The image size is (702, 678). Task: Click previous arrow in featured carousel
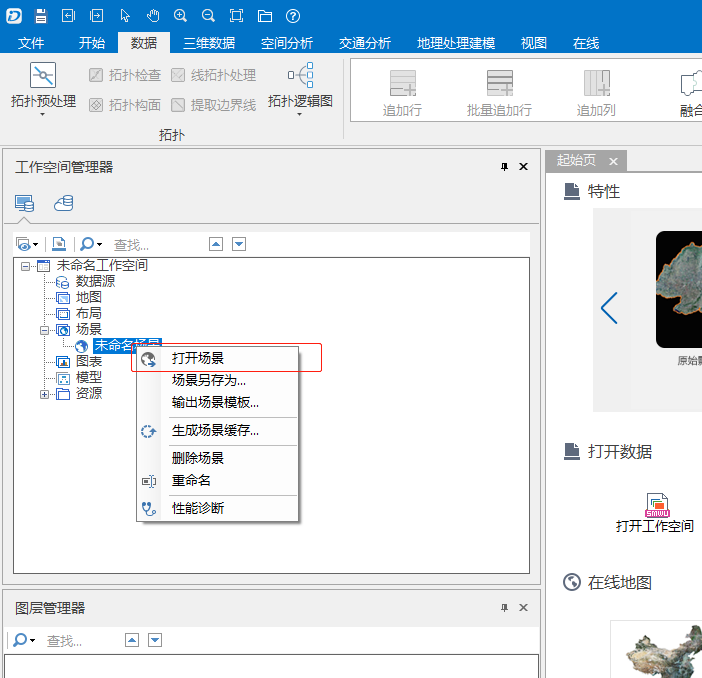coord(609,308)
